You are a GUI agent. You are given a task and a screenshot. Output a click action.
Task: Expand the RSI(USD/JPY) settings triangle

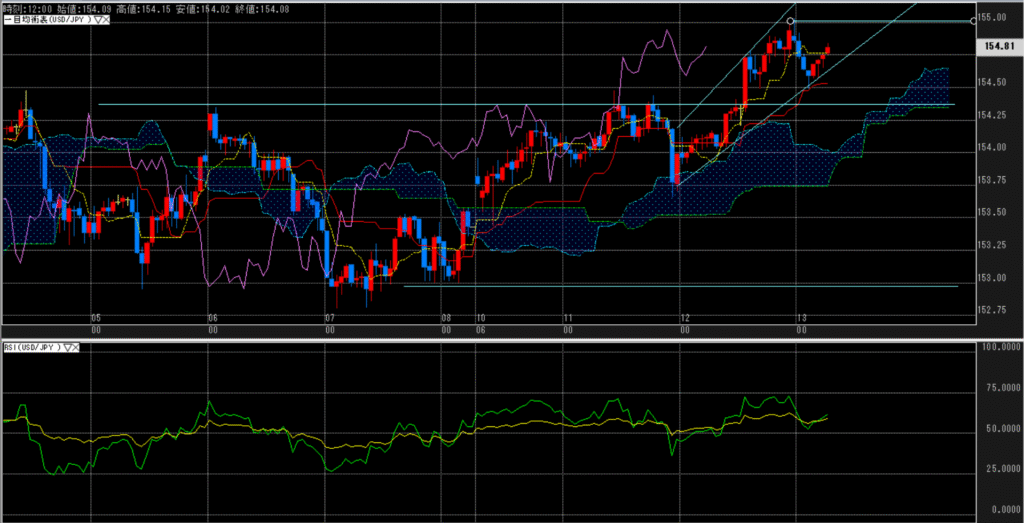(69, 347)
